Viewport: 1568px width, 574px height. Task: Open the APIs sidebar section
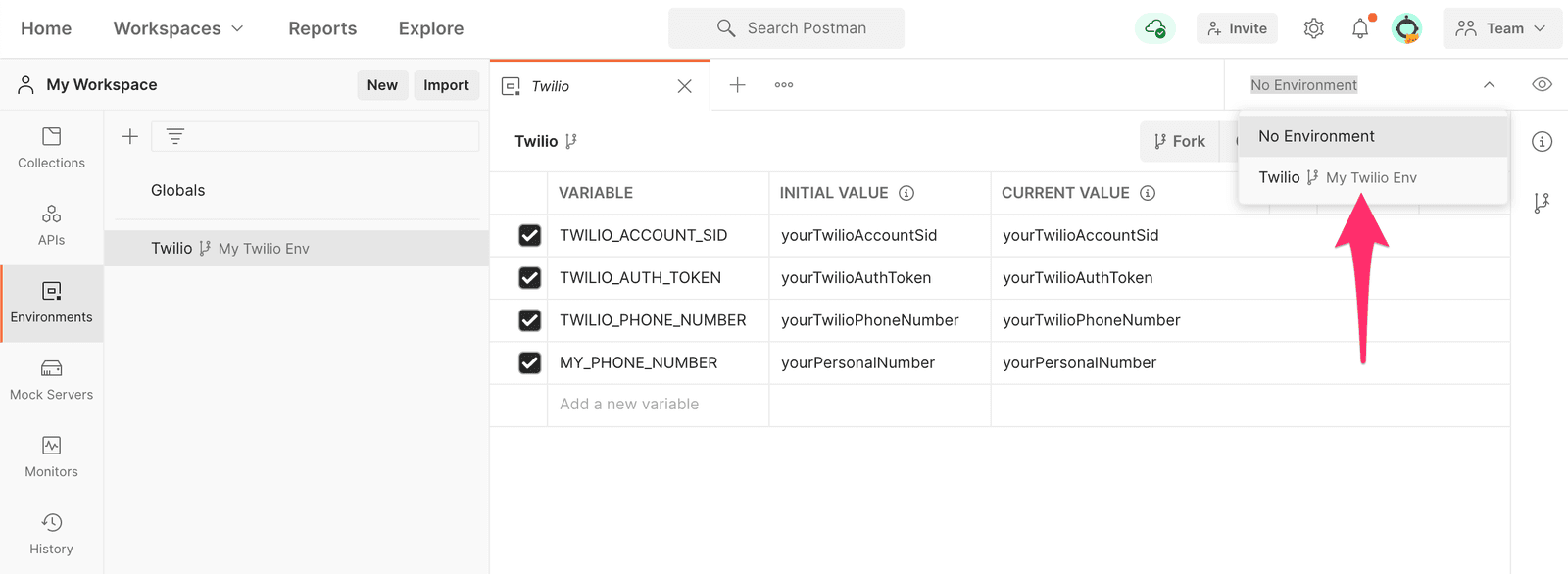[51, 225]
